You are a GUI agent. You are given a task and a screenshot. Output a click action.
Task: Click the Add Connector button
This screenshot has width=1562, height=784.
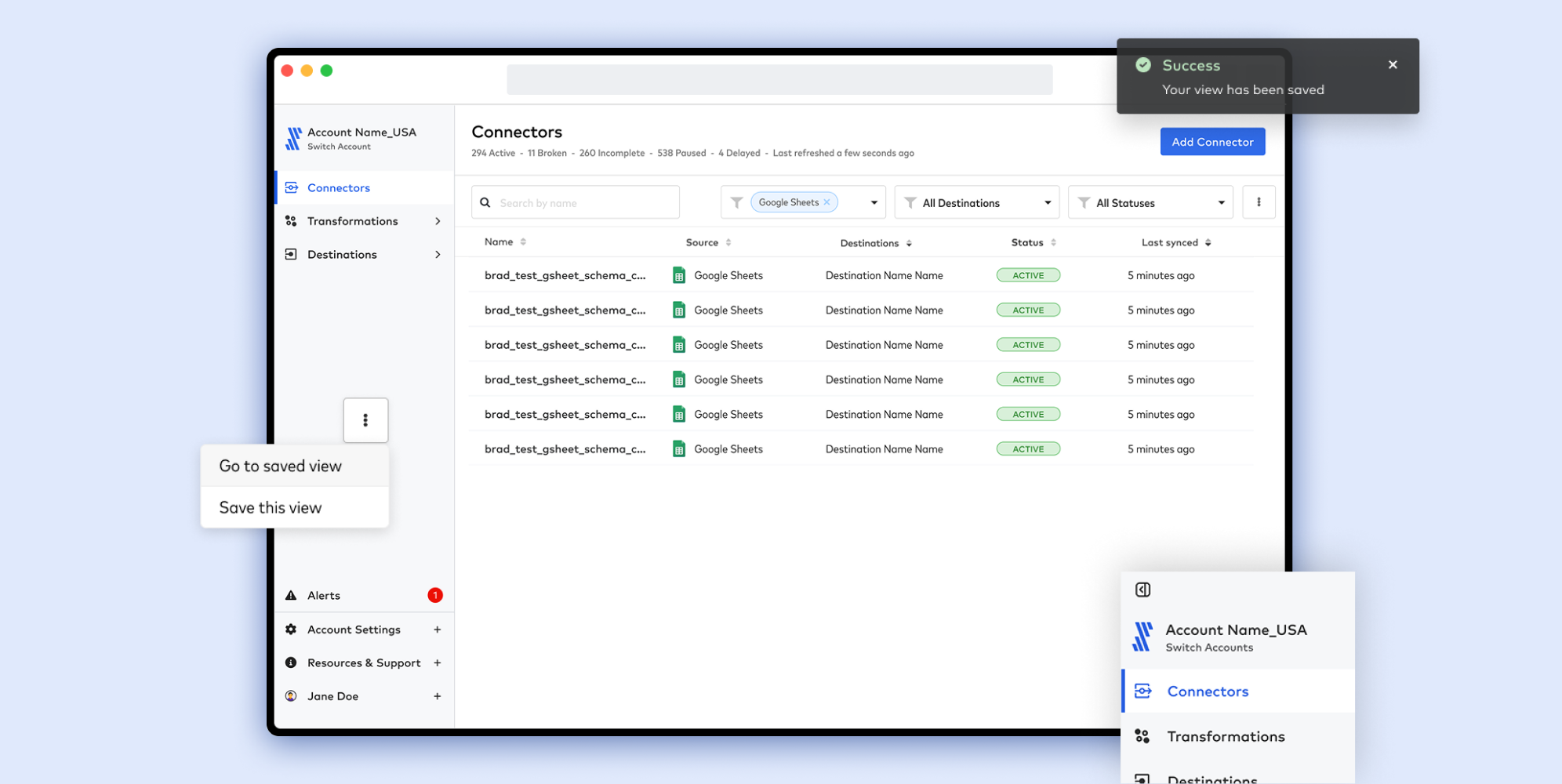1211,142
